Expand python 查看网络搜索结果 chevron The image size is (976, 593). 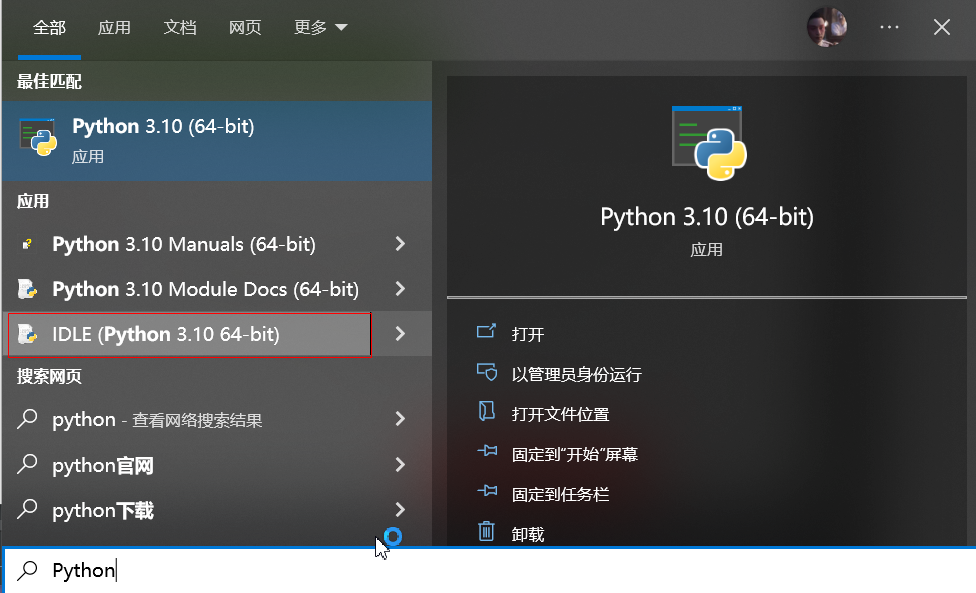(x=400, y=419)
